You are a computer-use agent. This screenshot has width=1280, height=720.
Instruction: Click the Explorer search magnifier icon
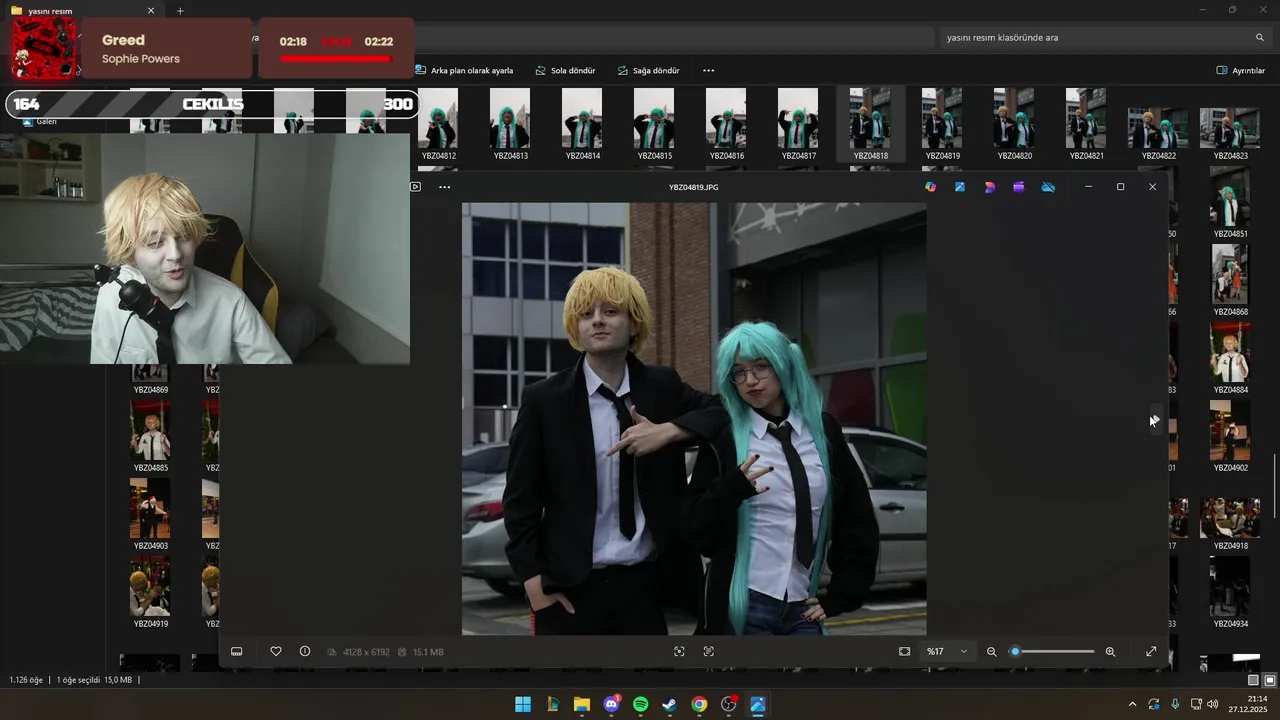coord(1260,38)
